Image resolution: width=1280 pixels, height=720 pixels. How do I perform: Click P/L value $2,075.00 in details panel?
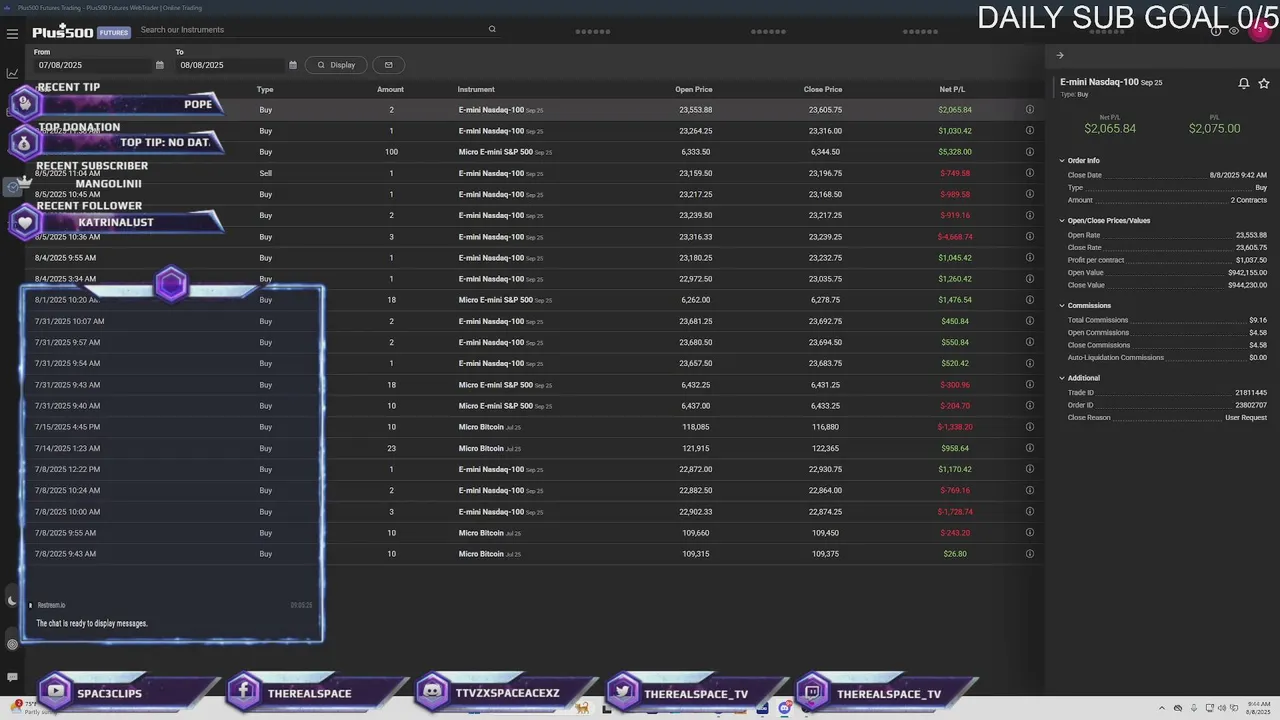pos(1214,128)
